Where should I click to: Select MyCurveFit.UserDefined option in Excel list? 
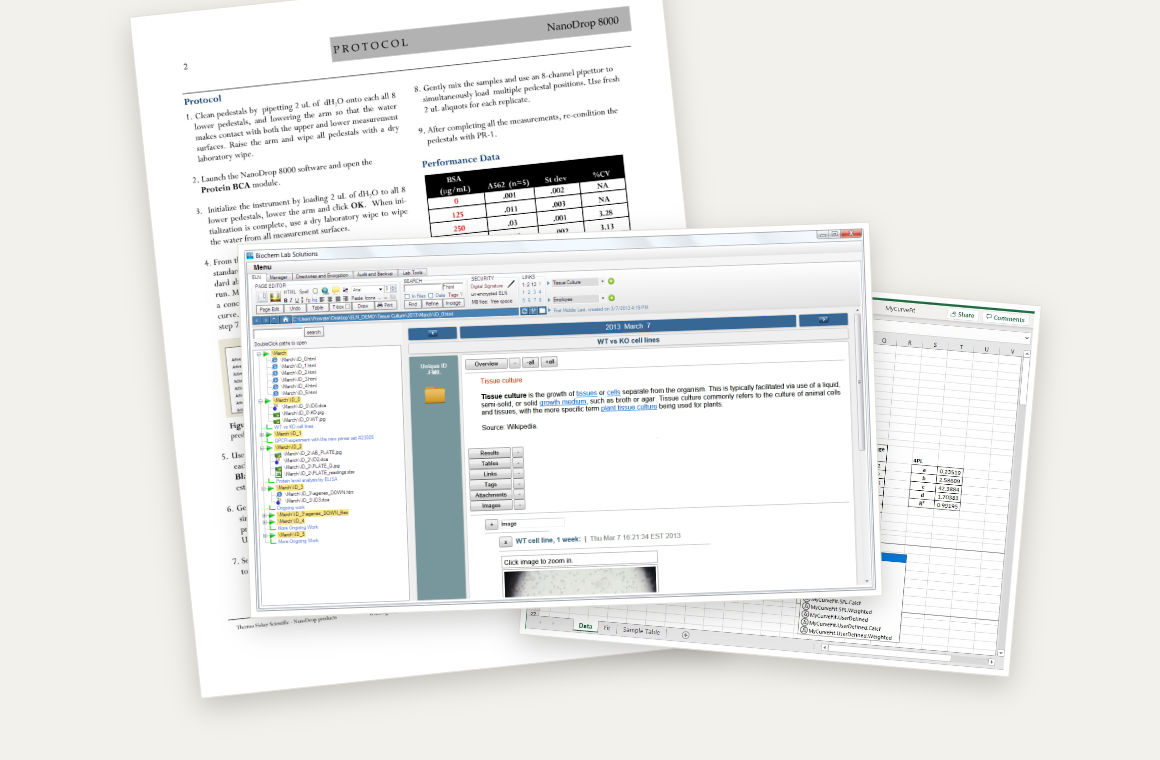tap(837, 617)
